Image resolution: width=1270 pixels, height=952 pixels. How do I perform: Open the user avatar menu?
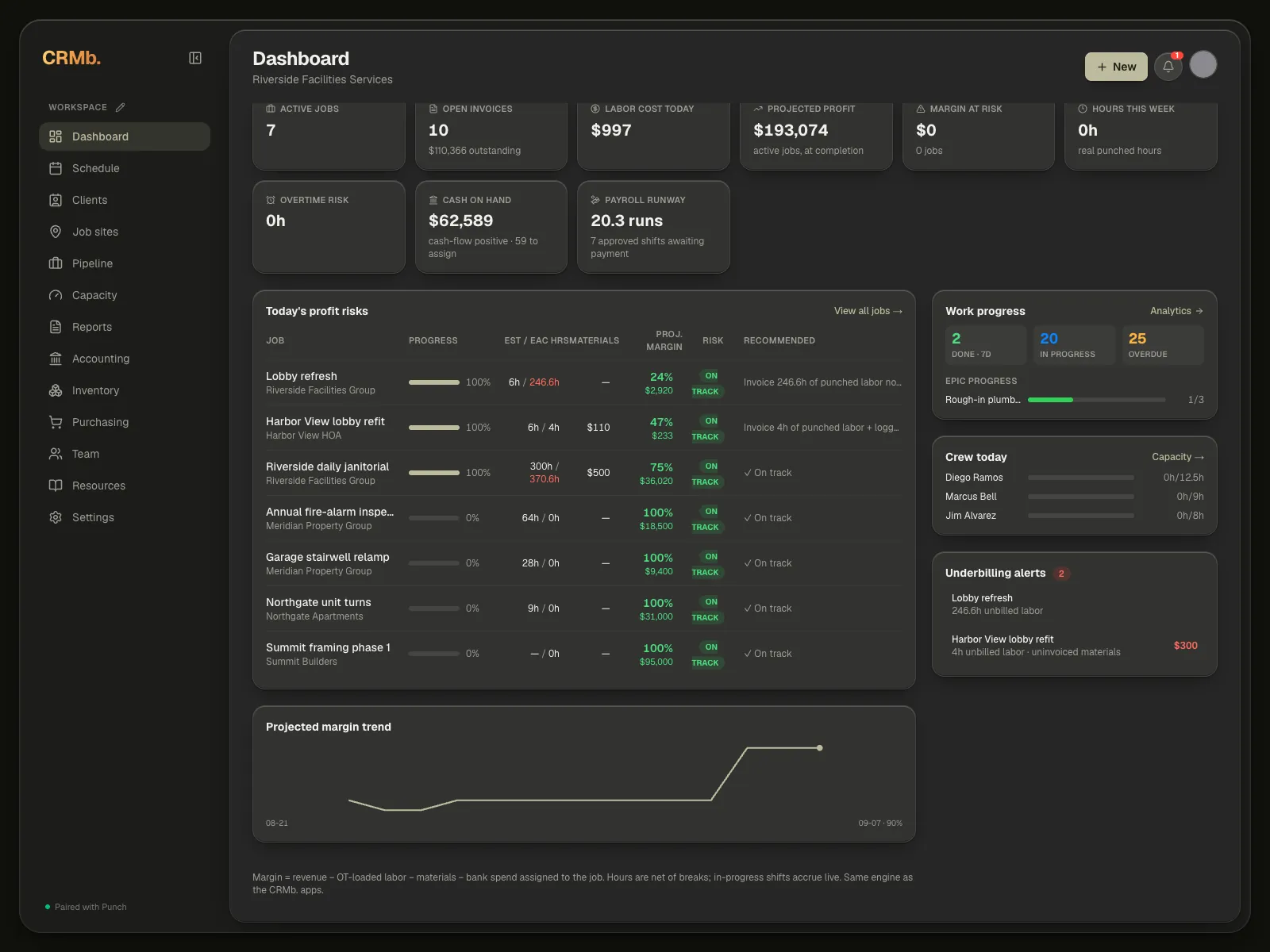click(x=1203, y=64)
